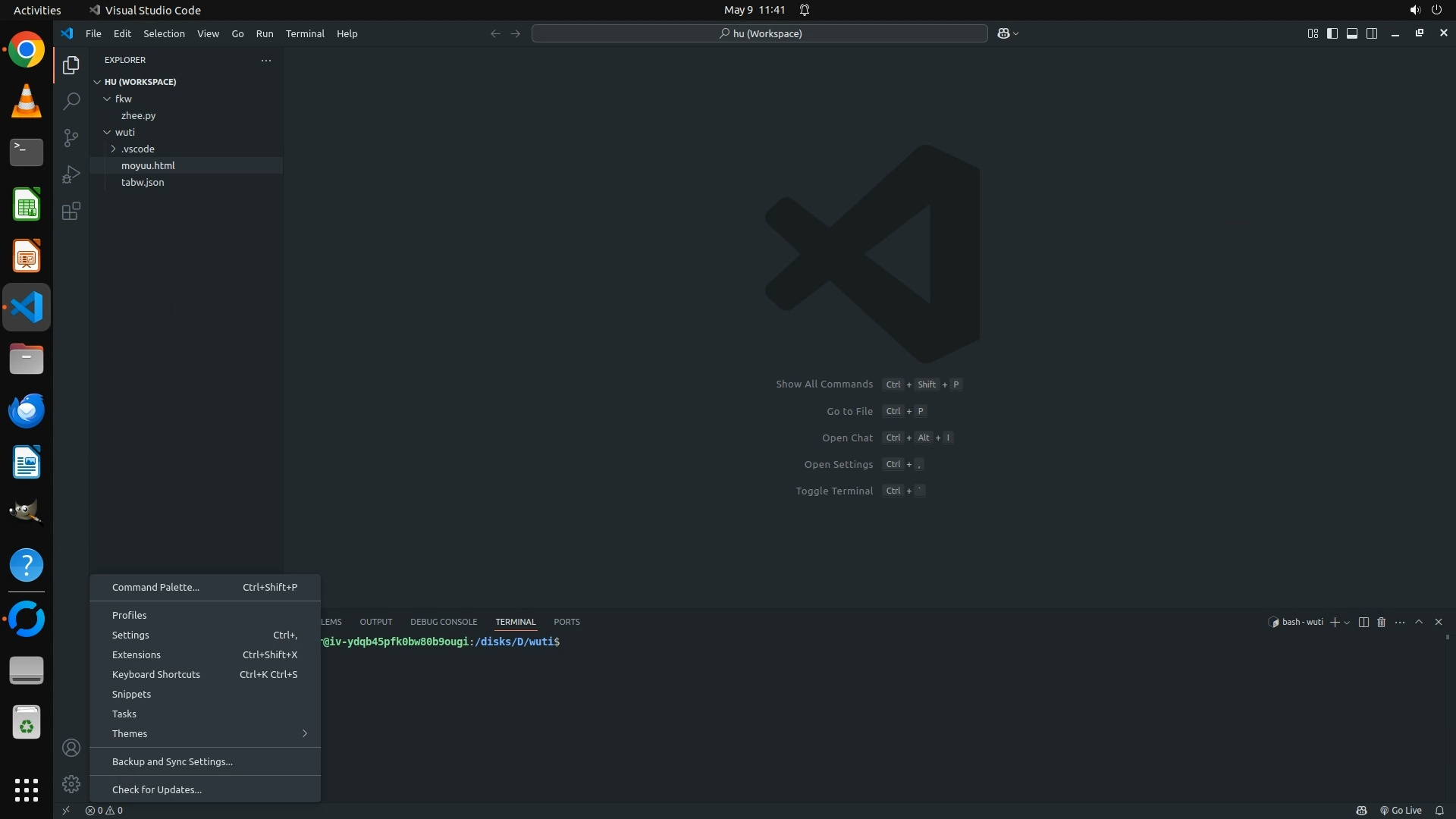The height and width of the screenshot is (819, 1456).
Task: Choose Keyboard Shortcuts from the menu
Action: point(156,674)
